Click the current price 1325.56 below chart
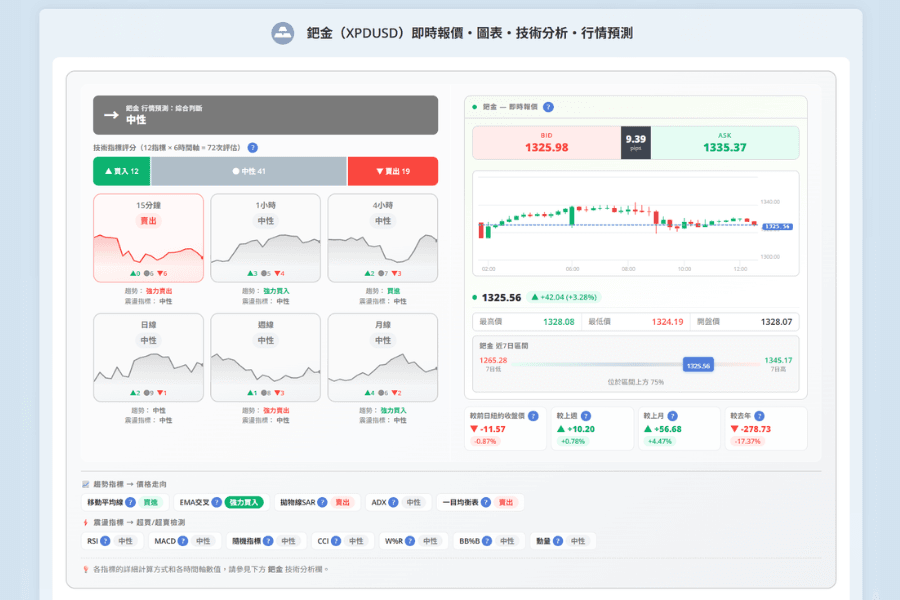The height and width of the screenshot is (600, 900). pos(501,297)
